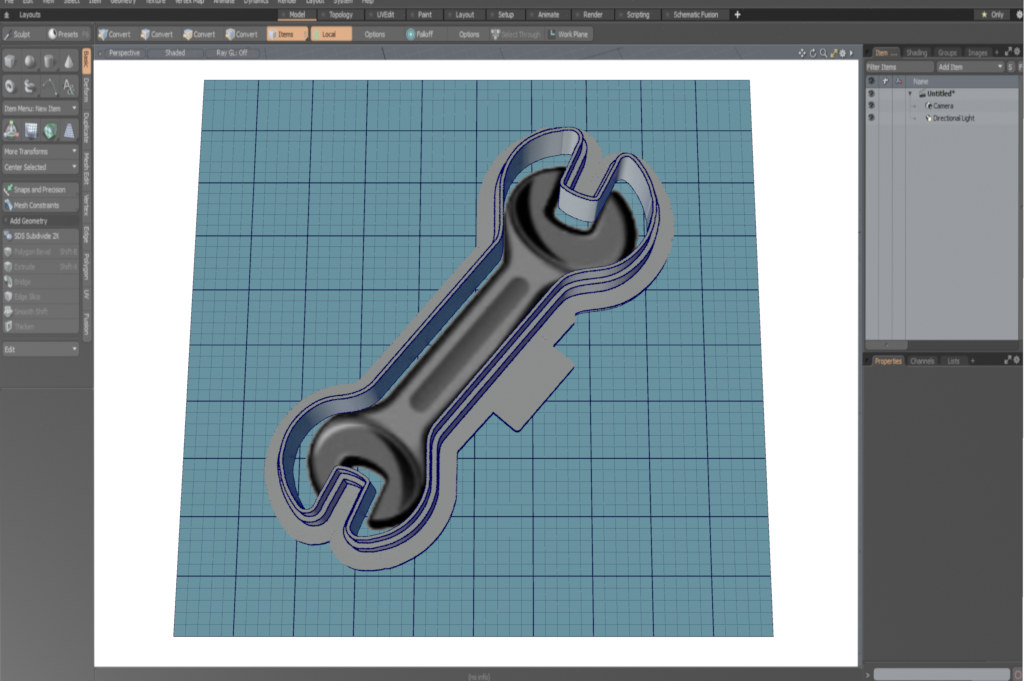
Task: Click the Items selection mode button
Action: [x=286, y=34]
